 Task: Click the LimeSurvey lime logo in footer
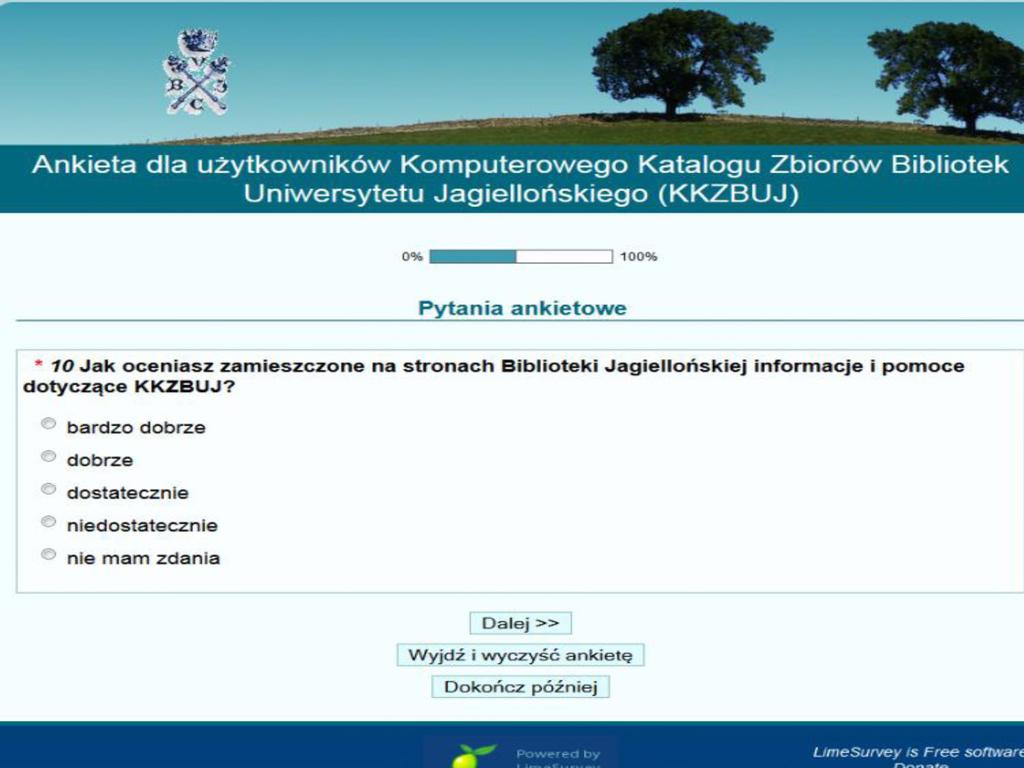click(x=475, y=756)
